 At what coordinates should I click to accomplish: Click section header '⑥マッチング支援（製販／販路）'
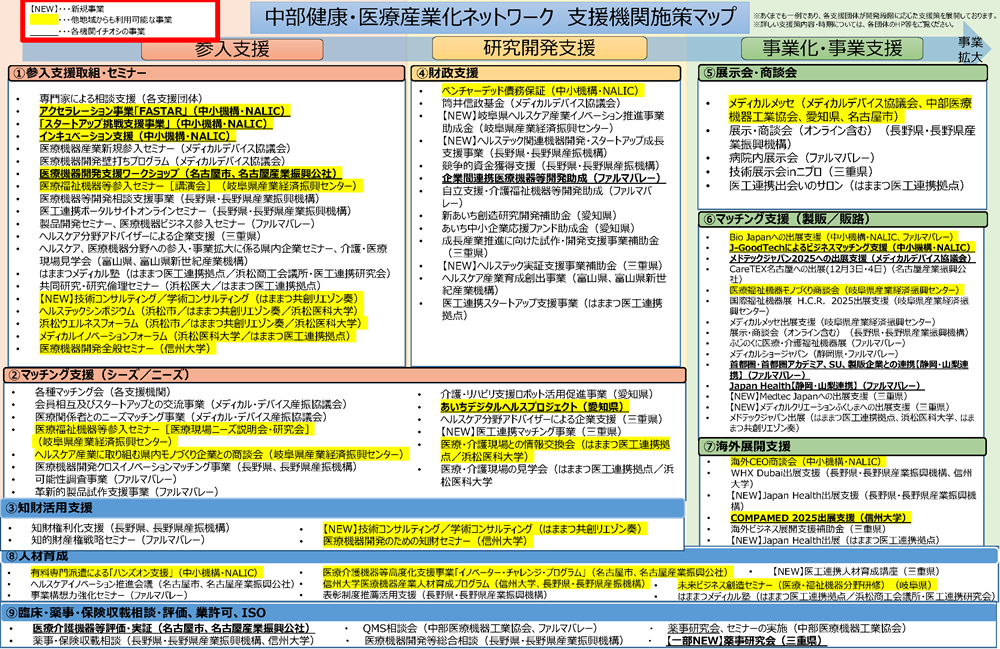842,219
